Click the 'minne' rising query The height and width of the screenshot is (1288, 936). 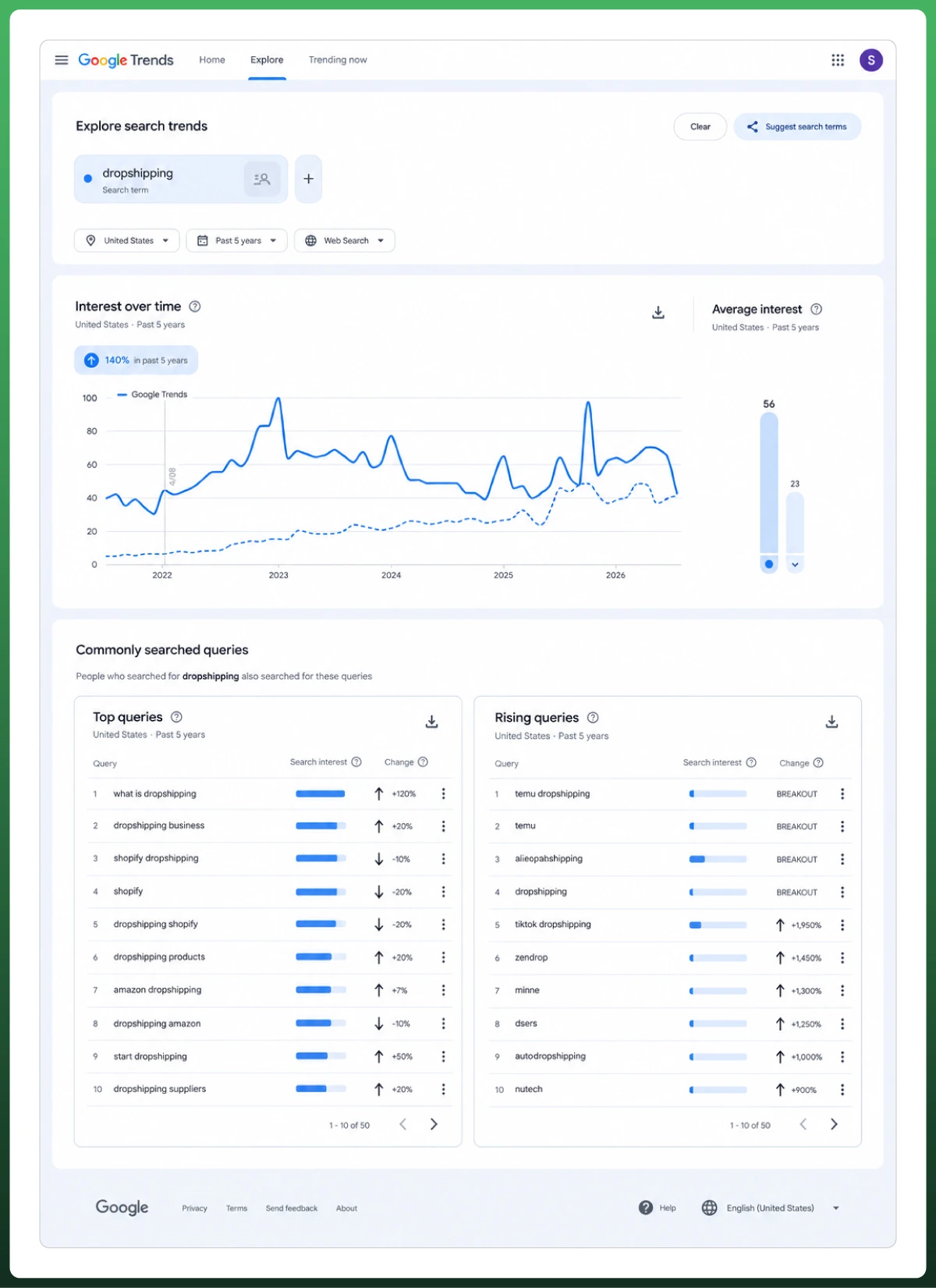[527, 991]
